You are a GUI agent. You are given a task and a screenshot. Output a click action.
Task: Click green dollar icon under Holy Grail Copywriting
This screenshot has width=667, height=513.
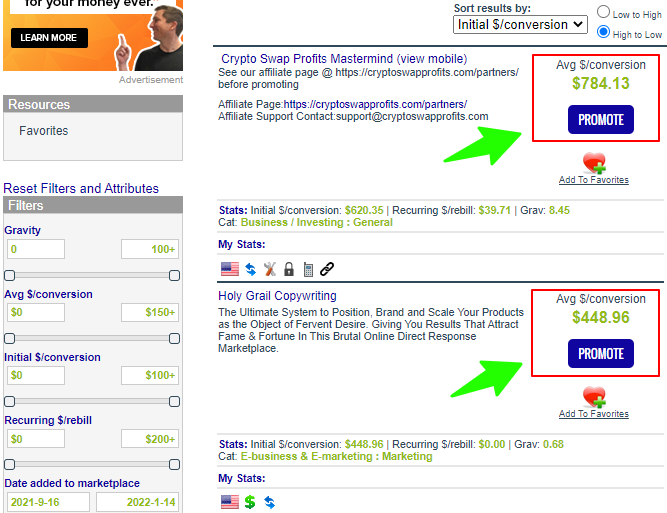[x=250, y=502]
